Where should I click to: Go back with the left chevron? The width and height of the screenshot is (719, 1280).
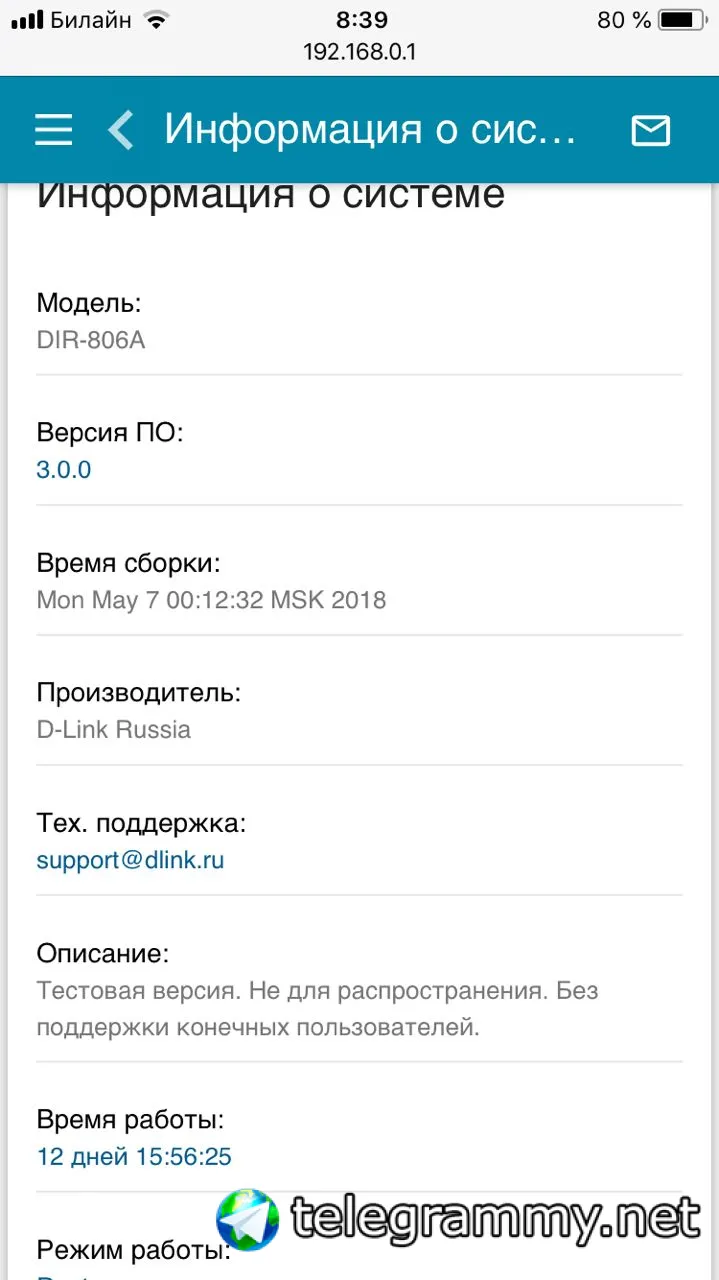point(121,130)
